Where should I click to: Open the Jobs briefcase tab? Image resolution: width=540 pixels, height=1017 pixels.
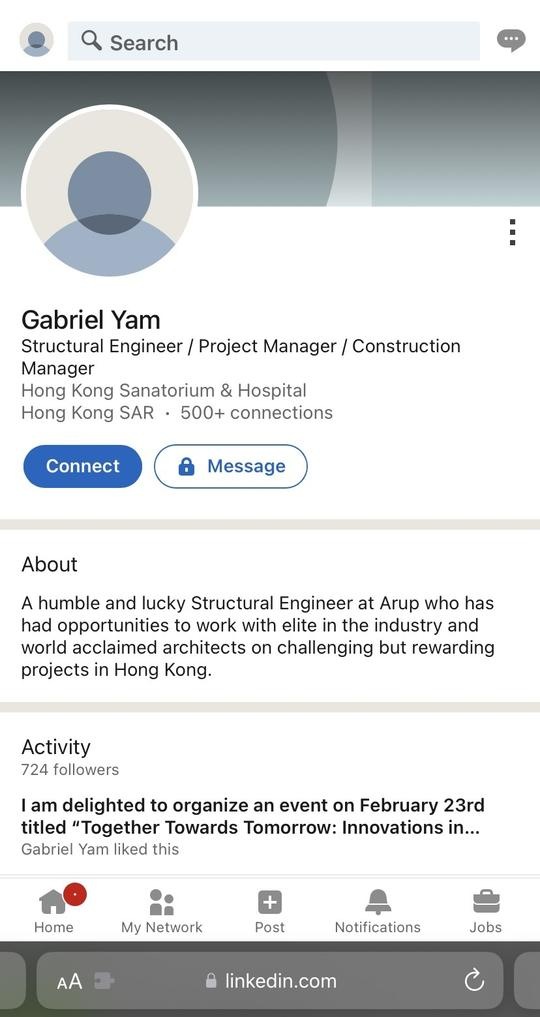[x=486, y=910]
